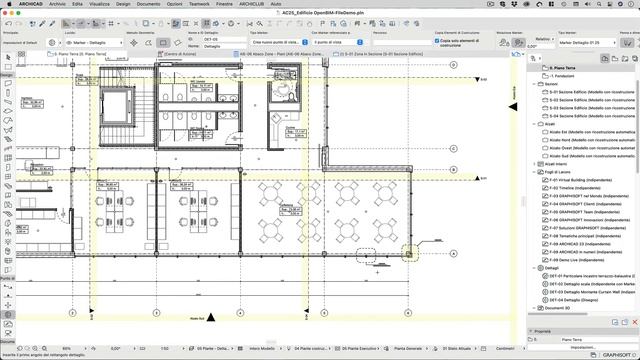Open the Documento menu
This screenshot has width=640, height=360.
148,4
